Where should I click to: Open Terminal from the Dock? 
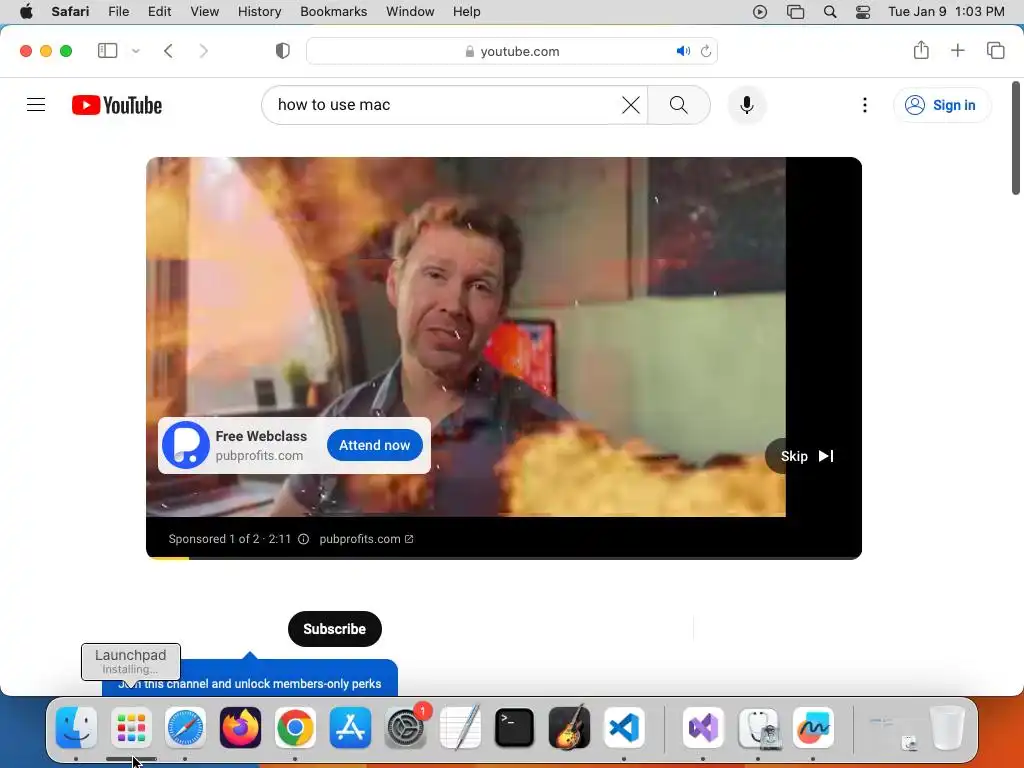pyautogui.click(x=515, y=728)
